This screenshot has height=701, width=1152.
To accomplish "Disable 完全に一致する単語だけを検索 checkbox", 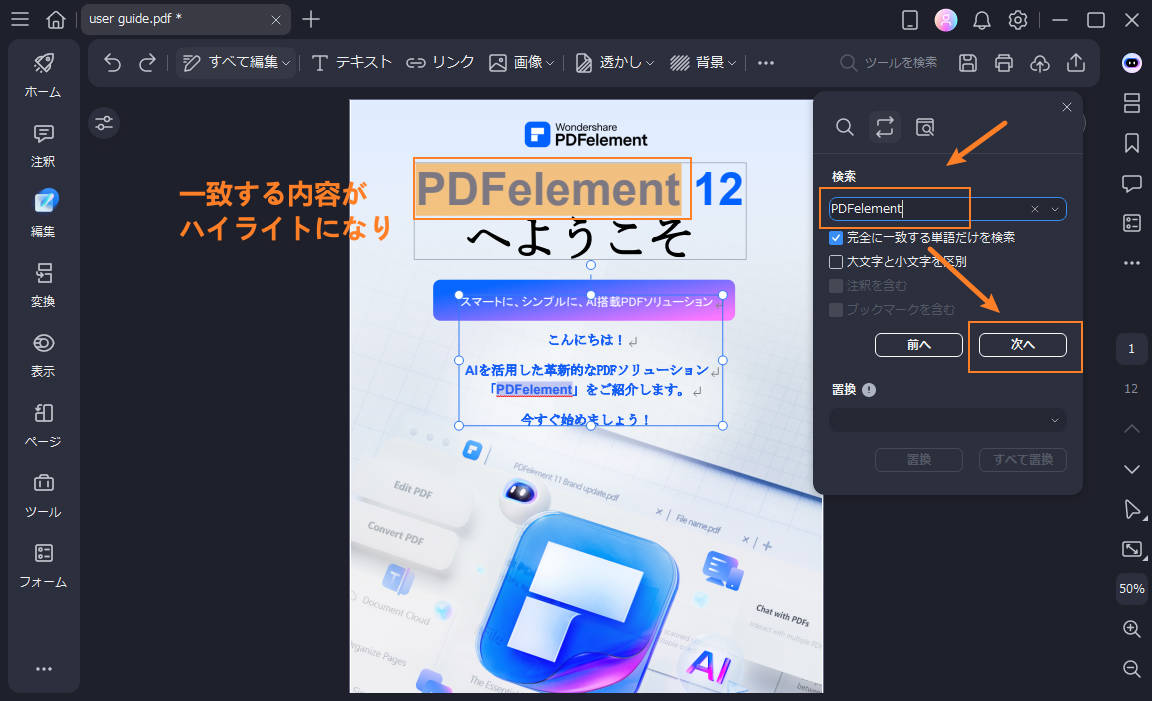I will click(836, 238).
